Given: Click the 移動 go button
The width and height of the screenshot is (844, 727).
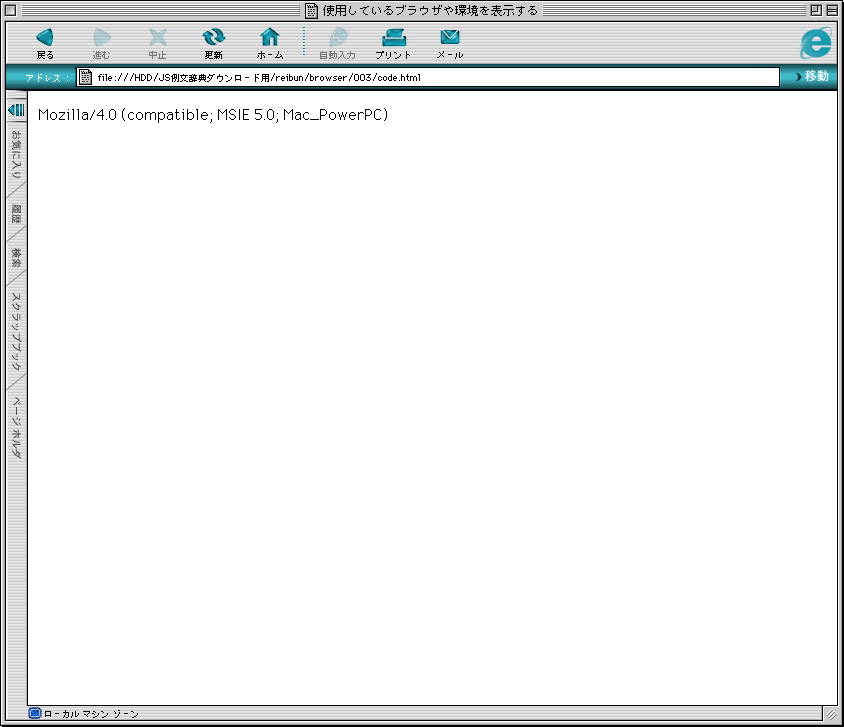Looking at the screenshot, I should tap(812, 76).
